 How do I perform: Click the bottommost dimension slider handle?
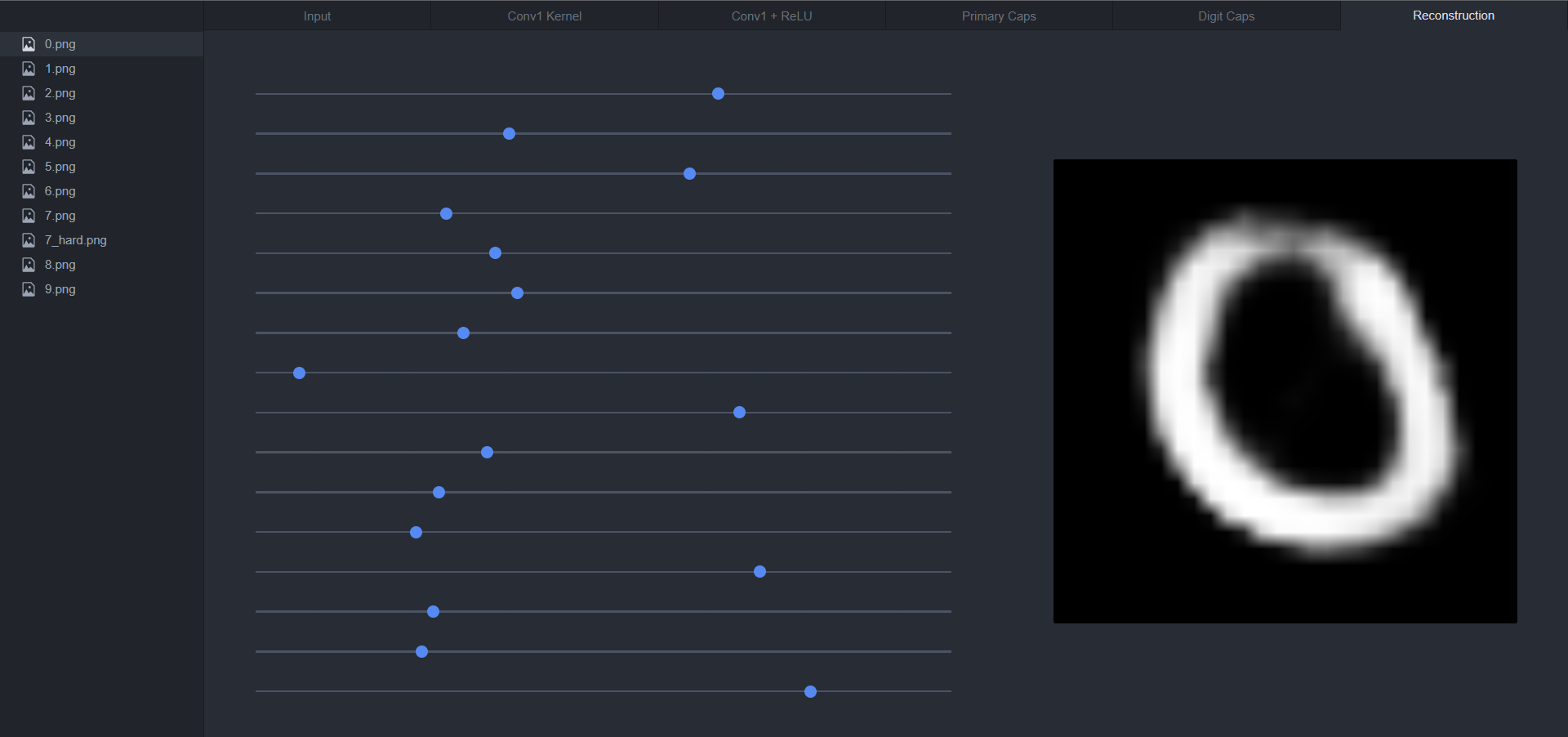point(809,691)
